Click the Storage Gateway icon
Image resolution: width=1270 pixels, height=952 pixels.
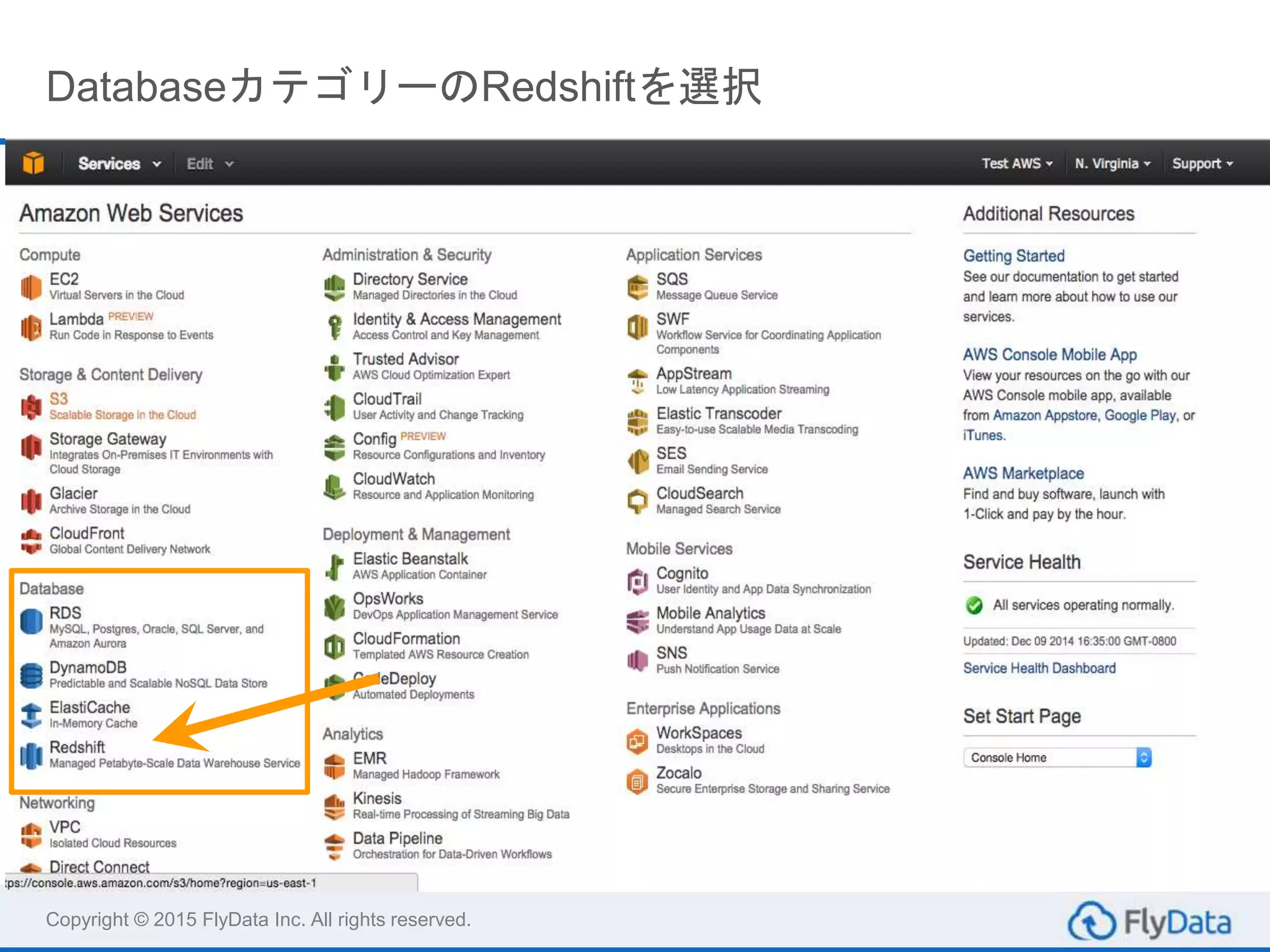tap(31, 447)
